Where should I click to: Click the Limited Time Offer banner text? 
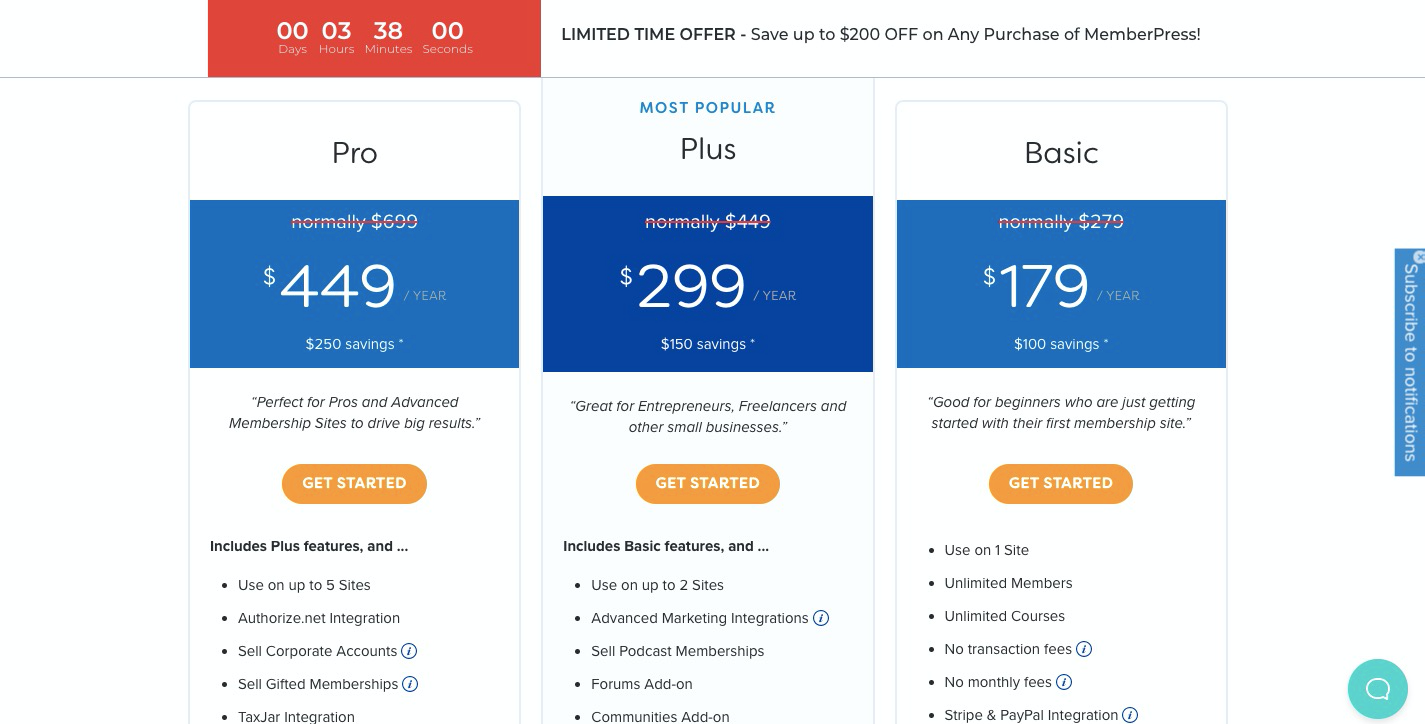point(880,35)
